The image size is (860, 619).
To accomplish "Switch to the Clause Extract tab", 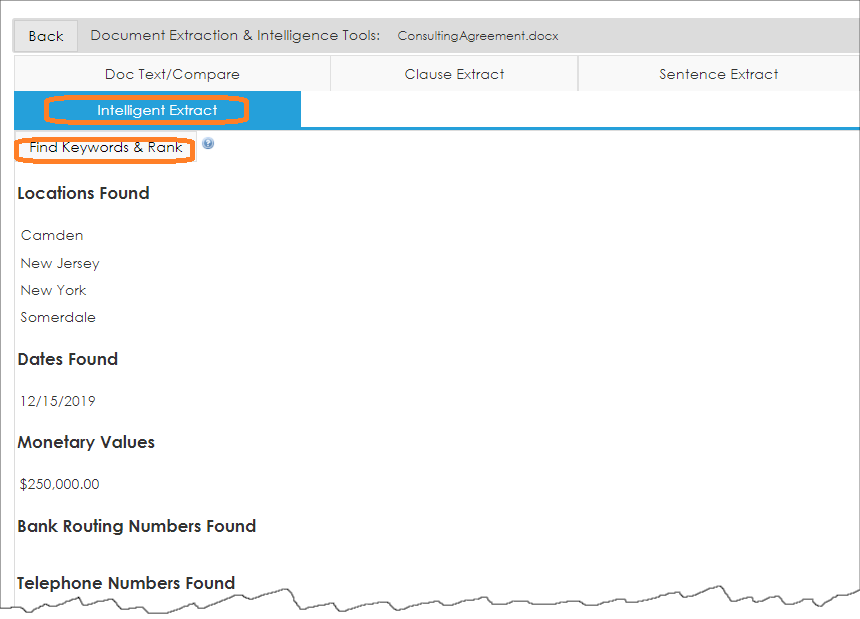I will click(x=454, y=74).
